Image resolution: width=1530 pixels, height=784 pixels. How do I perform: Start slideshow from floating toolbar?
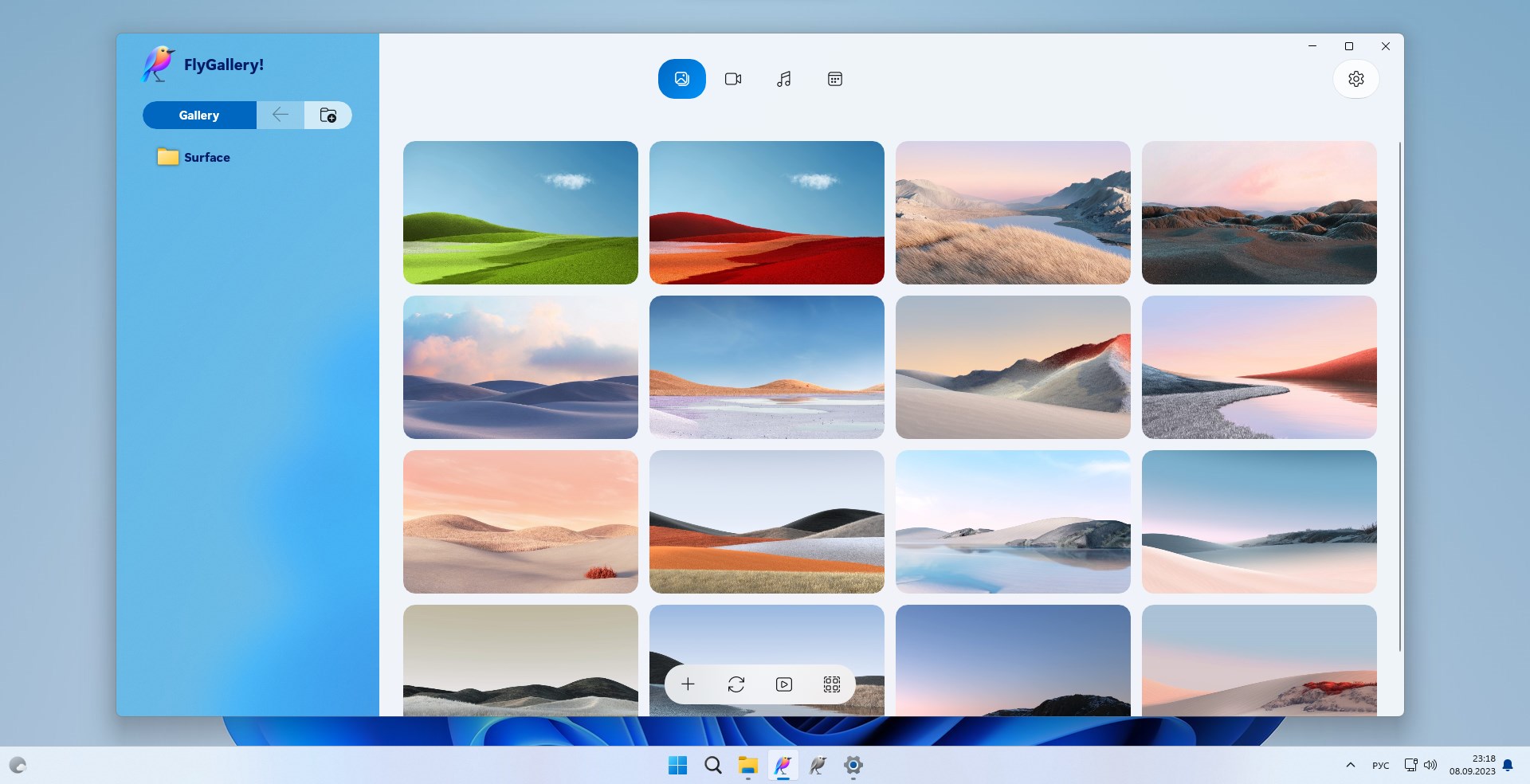784,684
